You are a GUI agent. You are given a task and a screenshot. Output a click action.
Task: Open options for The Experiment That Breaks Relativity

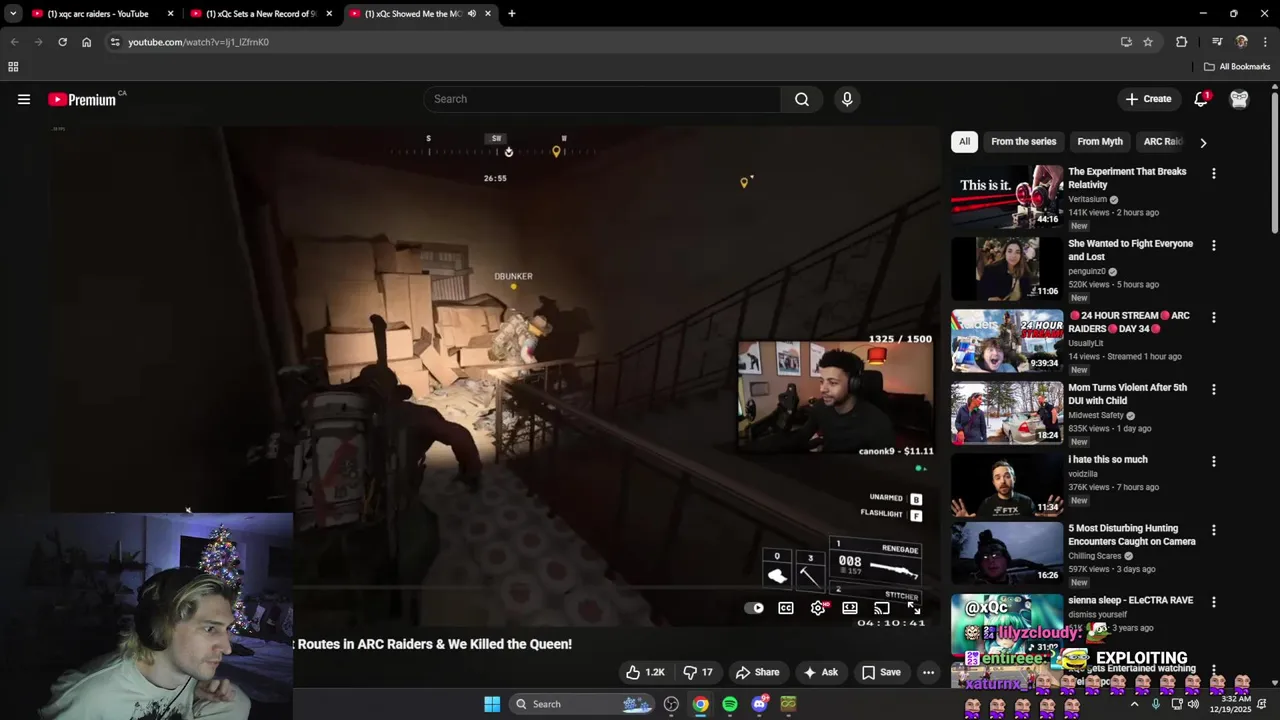[1213, 173]
